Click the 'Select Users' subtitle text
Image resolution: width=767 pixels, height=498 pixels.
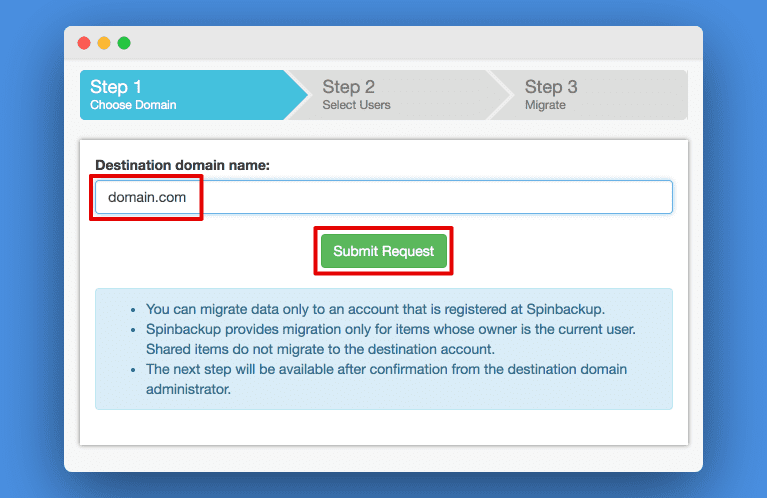click(356, 105)
